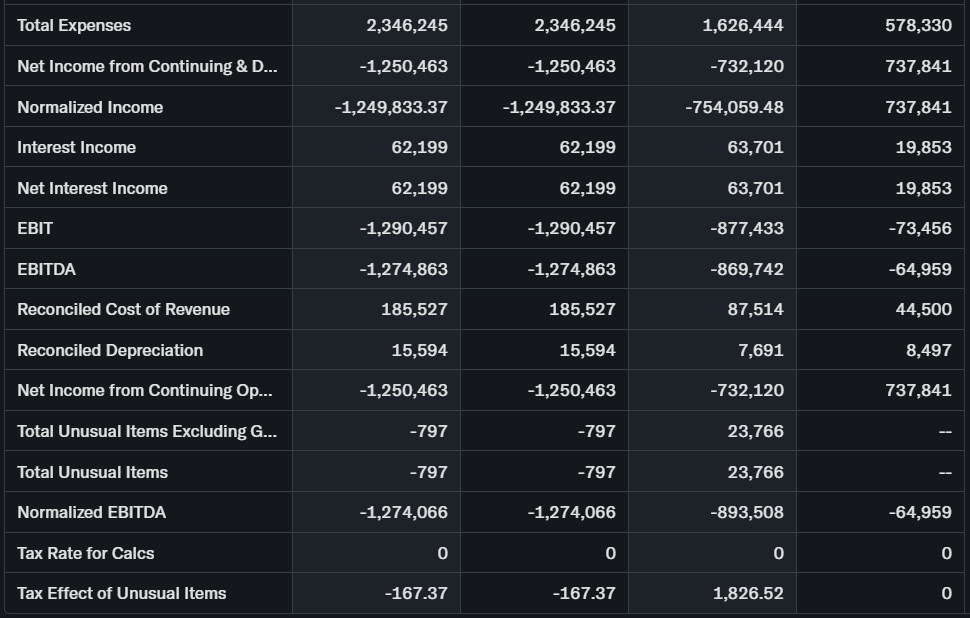Click the Total Expenses row label

[x=74, y=25]
